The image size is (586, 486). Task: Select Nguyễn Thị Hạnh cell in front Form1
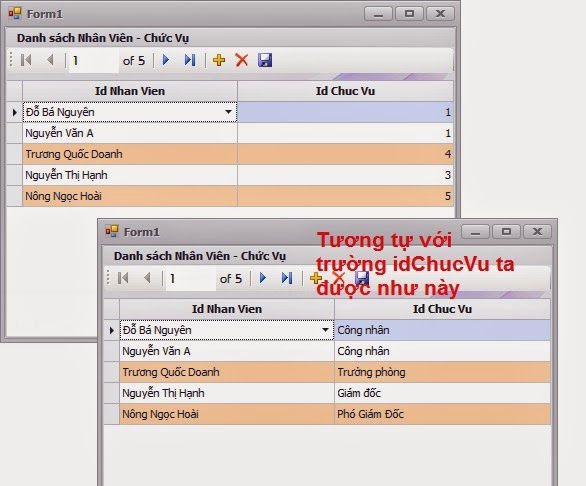tap(227, 393)
